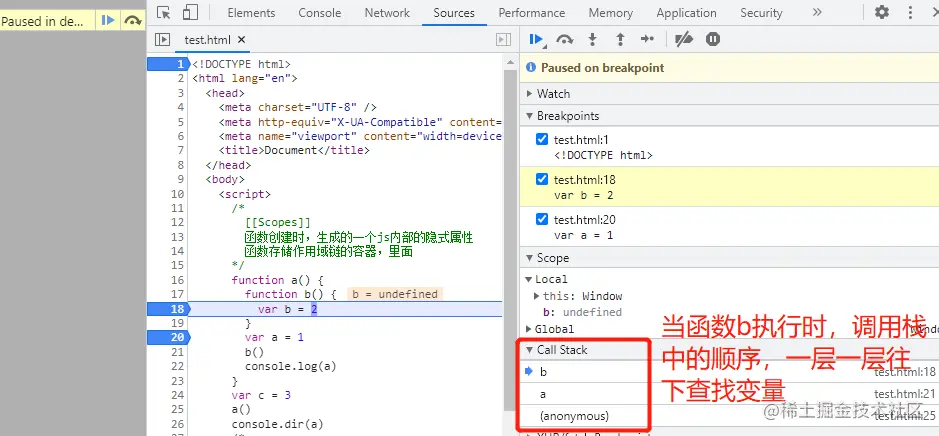Close the test.html file tab
Image resolution: width=939 pixels, height=436 pixels.
[x=241, y=40]
